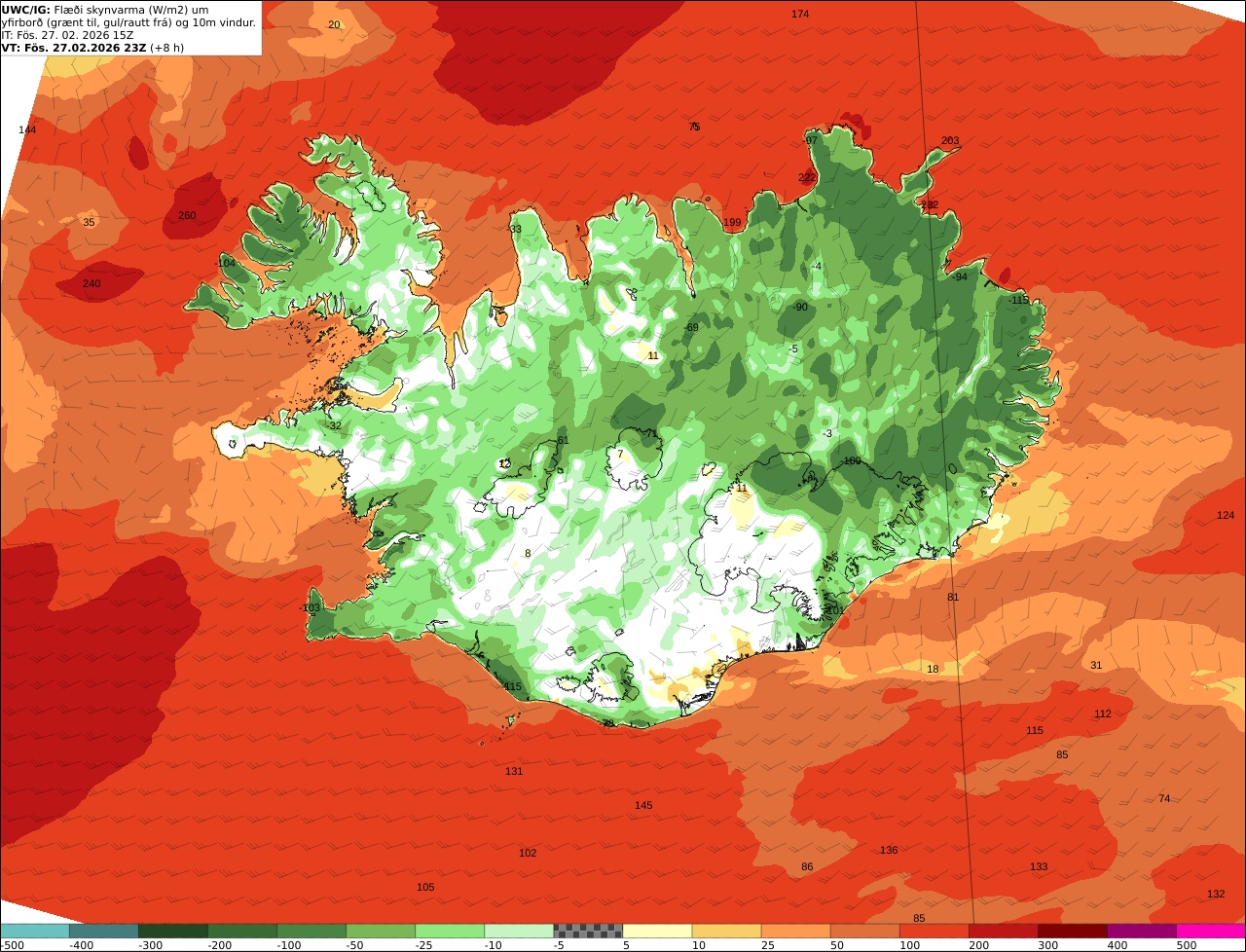Click the checkered -5 to 5 legend swatch
The height and width of the screenshot is (952, 1246).
[x=588, y=931]
